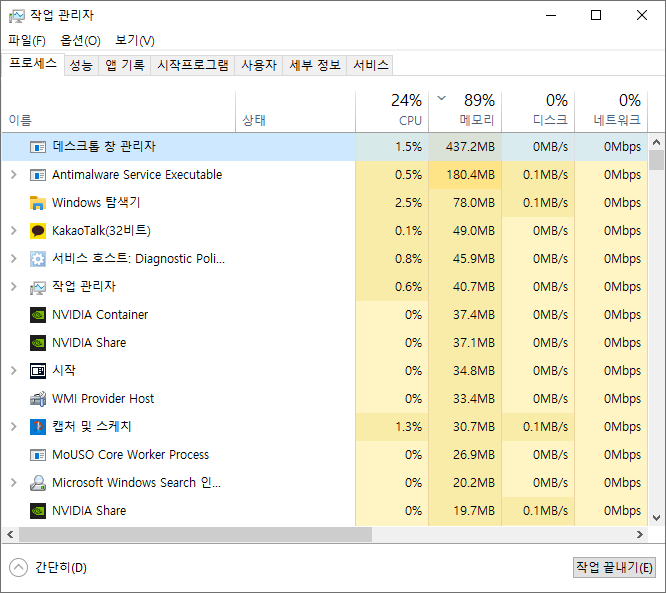
Task: Click the 180.4MB memory value
Action: tap(470, 175)
